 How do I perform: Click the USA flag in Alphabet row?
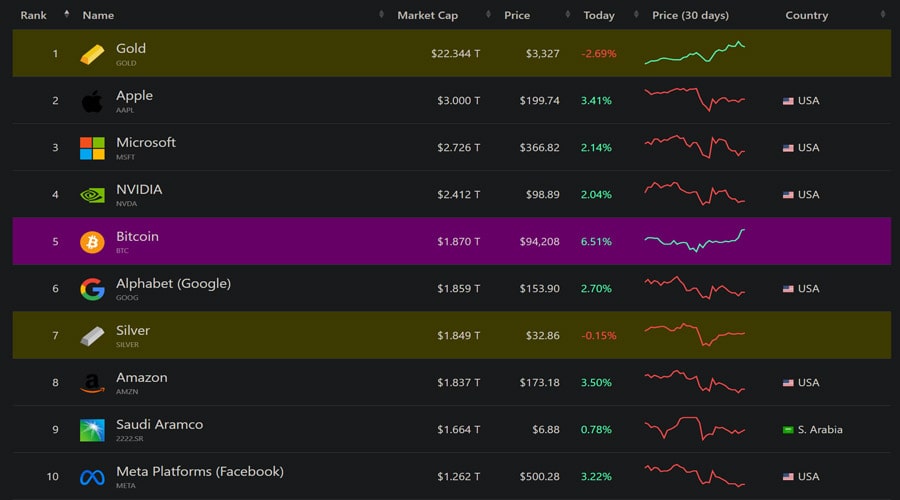(x=788, y=289)
